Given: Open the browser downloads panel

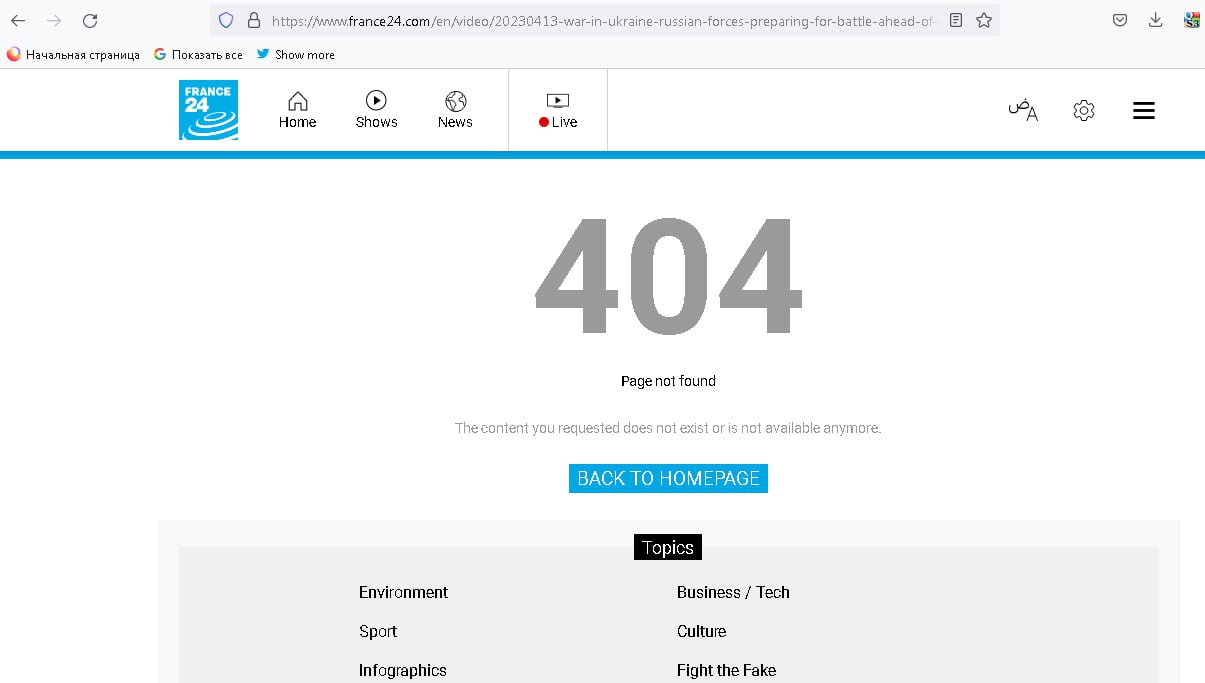Looking at the screenshot, I should point(1156,20).
